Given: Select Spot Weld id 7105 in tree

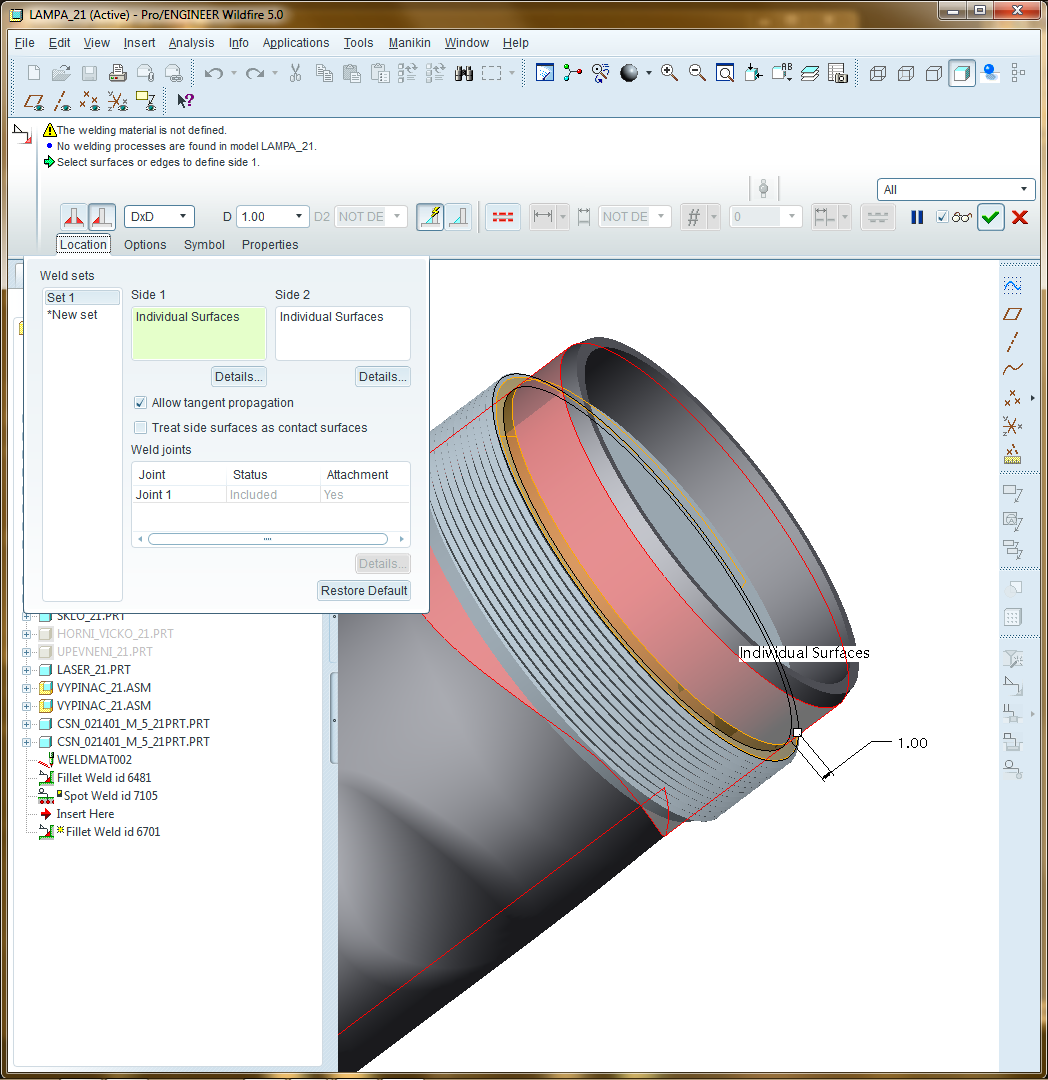Looking at the screenshot, I should coord(110,796).
